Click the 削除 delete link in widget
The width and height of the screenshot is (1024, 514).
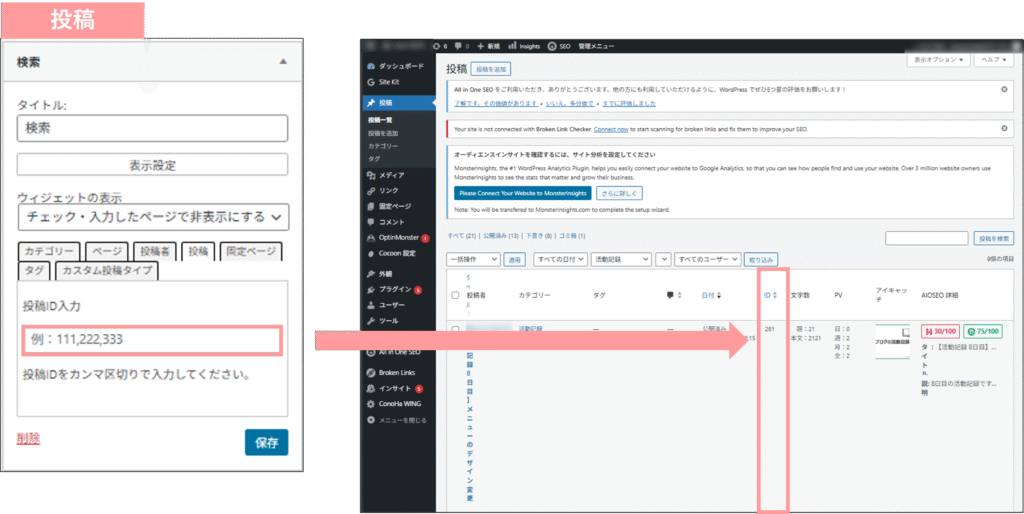29,439
